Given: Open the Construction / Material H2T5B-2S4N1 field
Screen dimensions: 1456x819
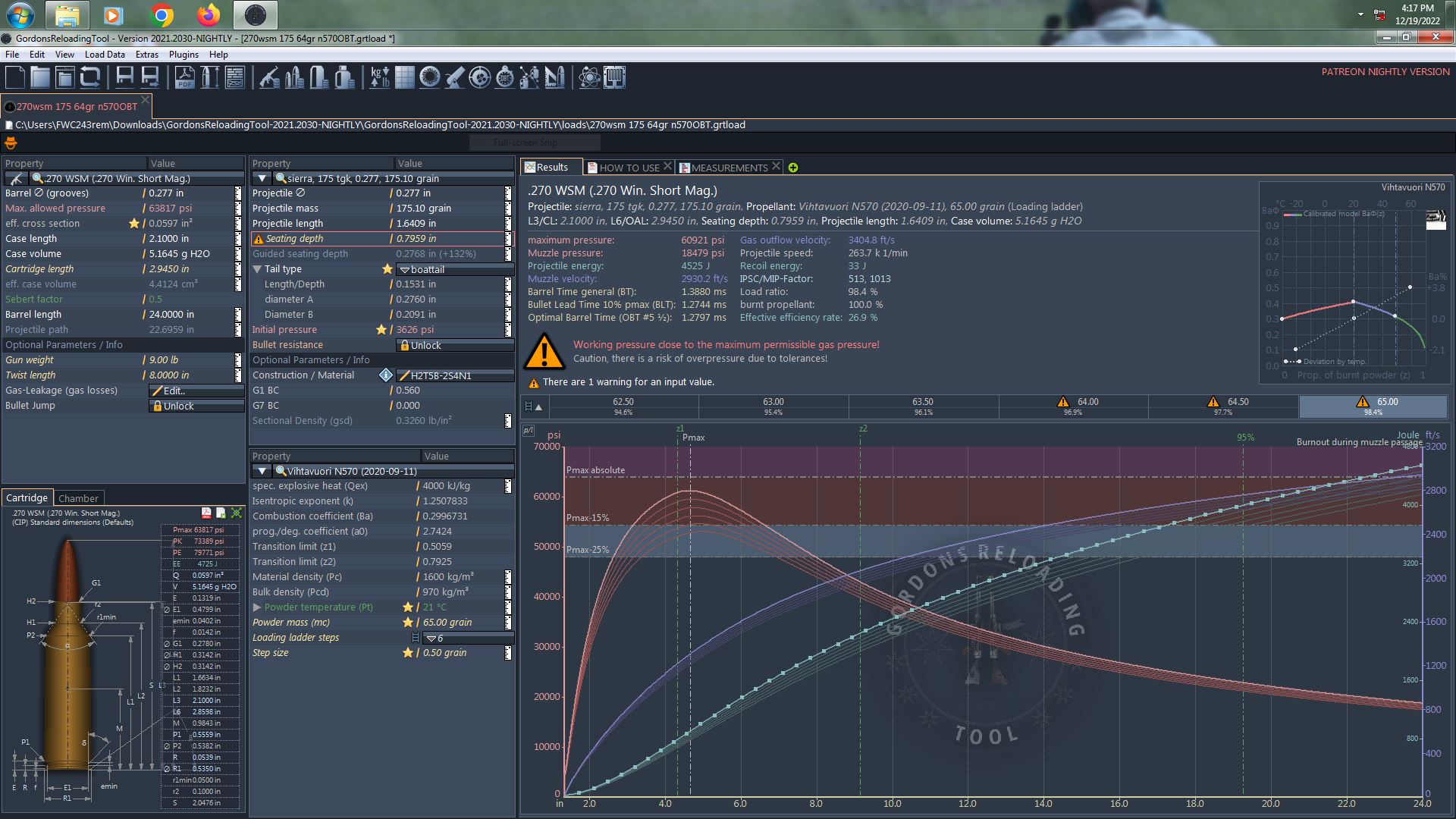Looking at the screenshot, I should click(x=455, y=376).
